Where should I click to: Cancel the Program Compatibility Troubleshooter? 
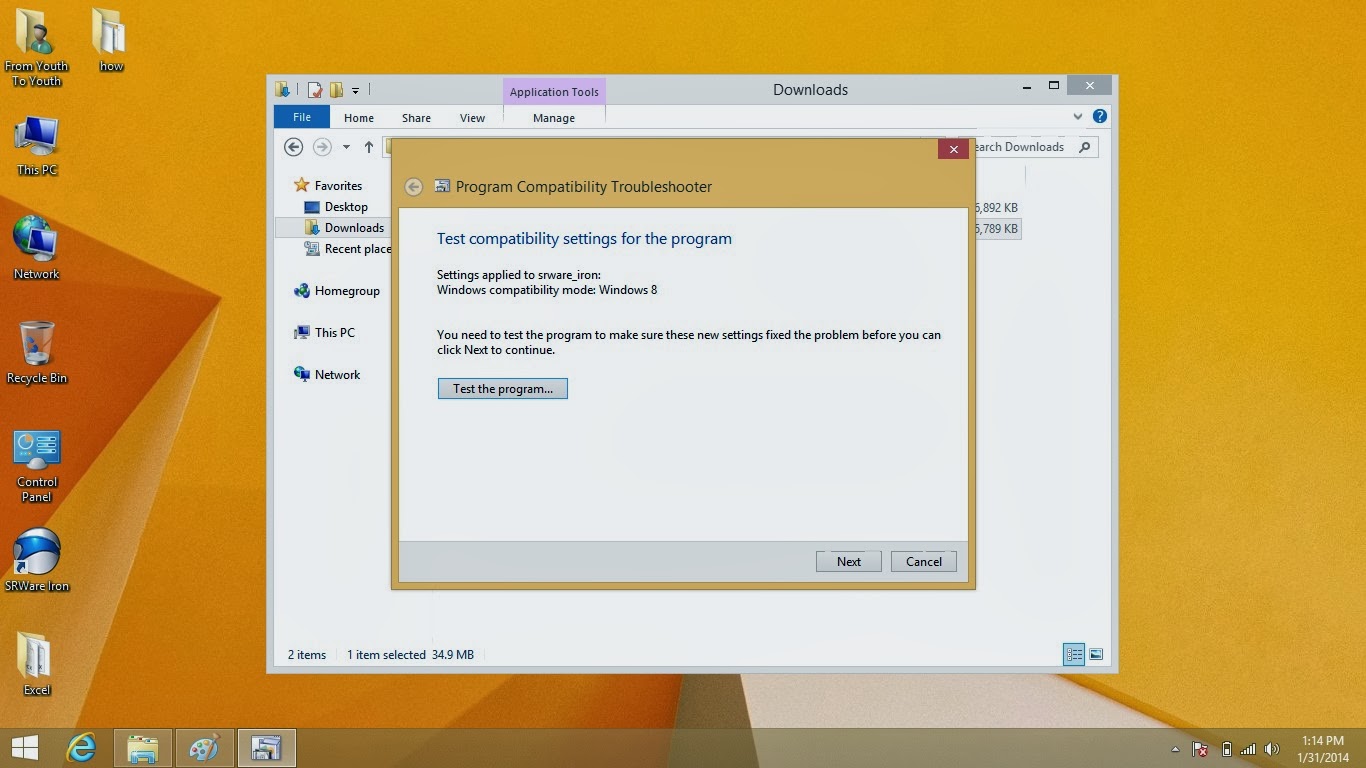coord(923,561)
